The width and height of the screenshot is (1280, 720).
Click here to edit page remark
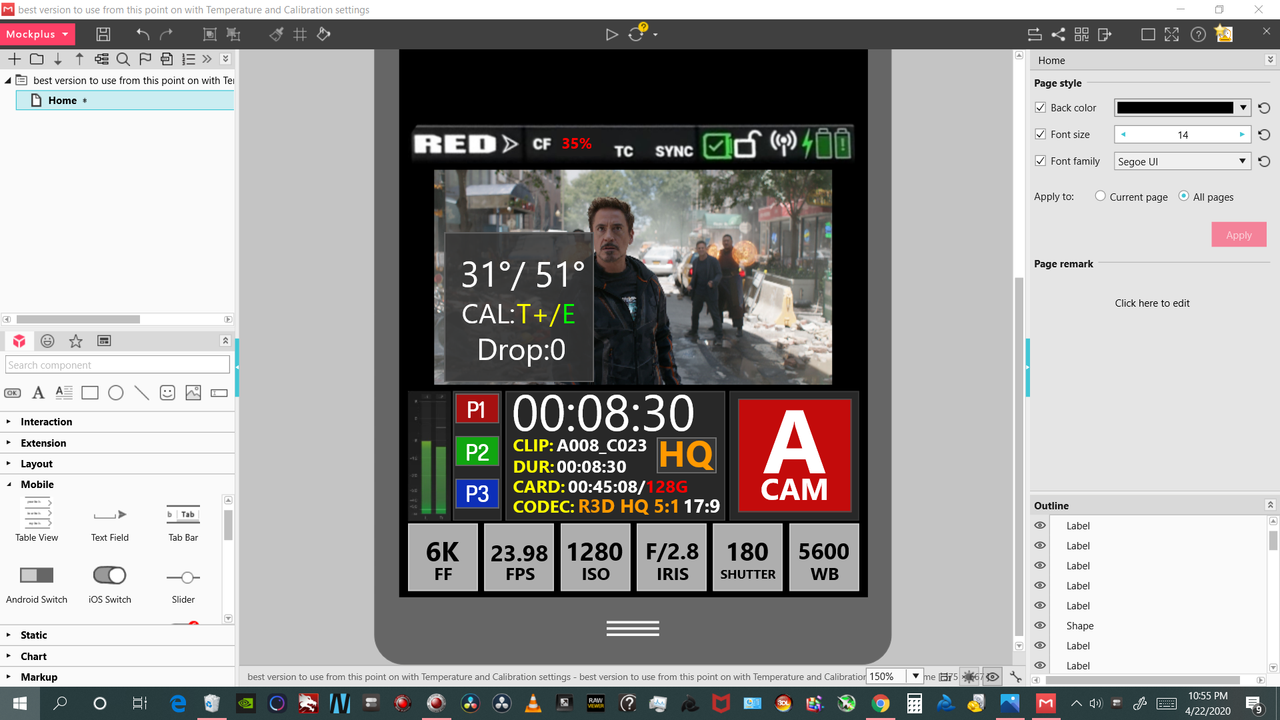coord(1152,303)
